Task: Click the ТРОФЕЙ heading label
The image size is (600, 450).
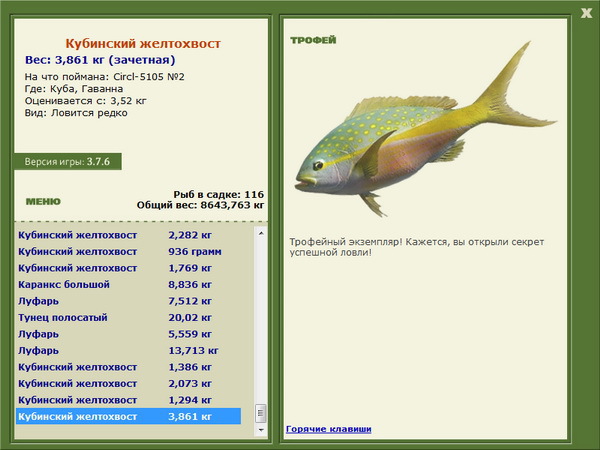Action: 313,40
